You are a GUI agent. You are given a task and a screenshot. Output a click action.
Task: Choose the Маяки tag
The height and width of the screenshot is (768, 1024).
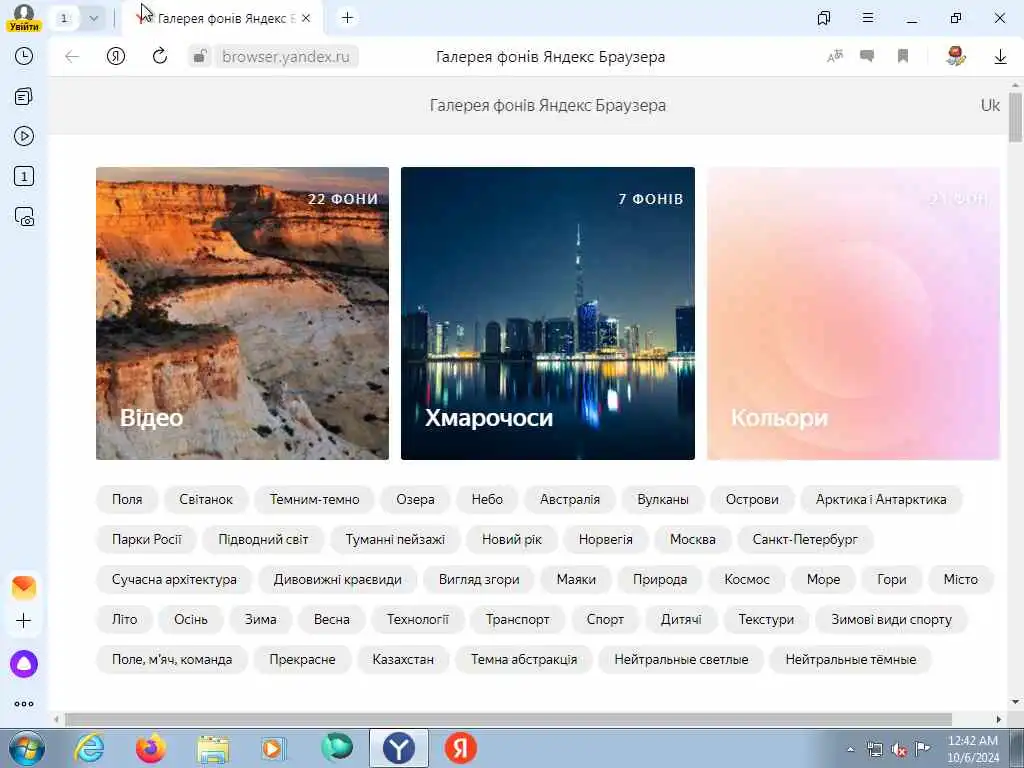[576, 579]
